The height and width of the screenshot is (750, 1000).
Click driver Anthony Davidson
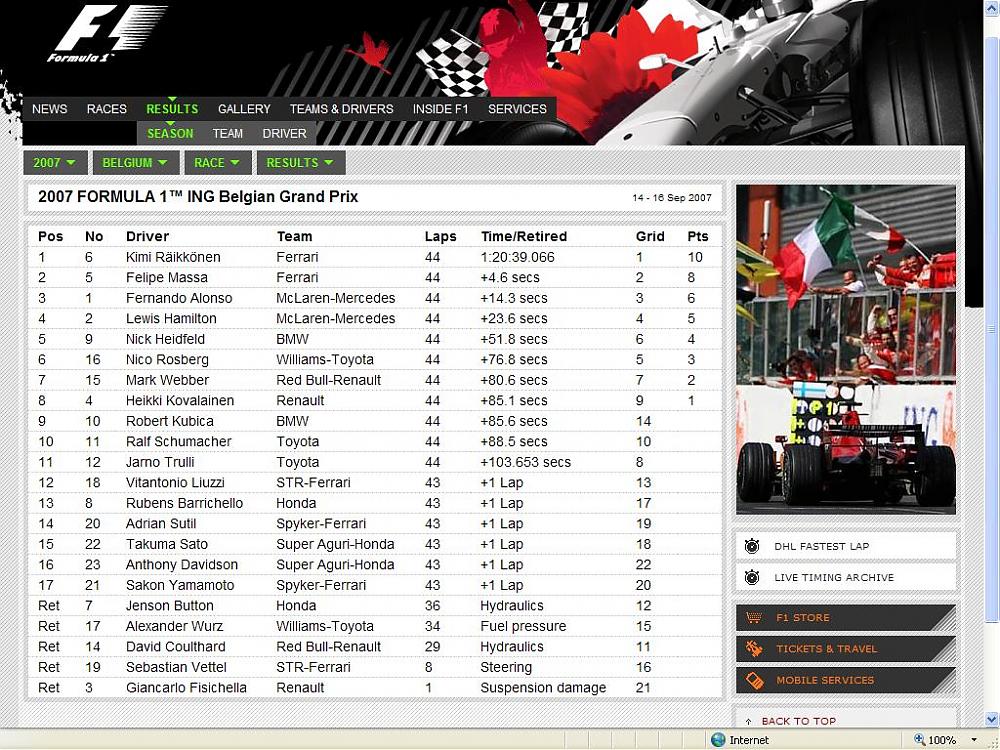pos(182,564)
